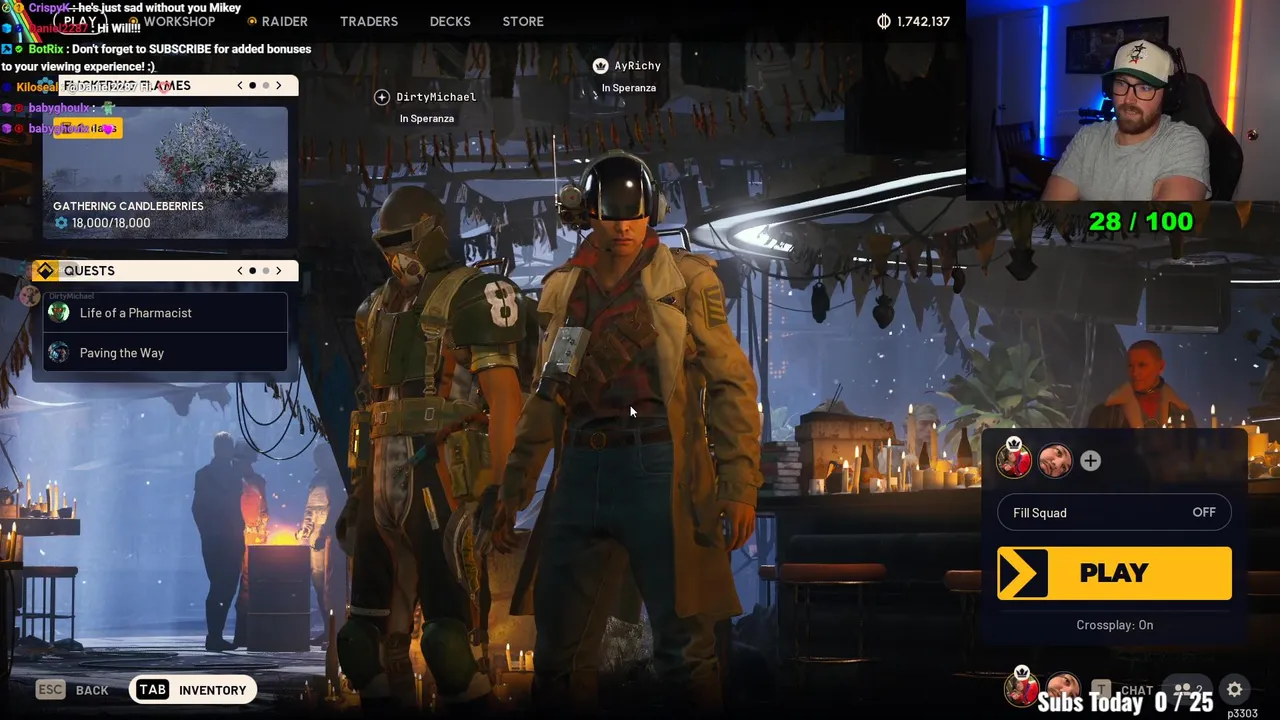Add a squad member with the plus button
This screenshot has height=720, width=1280.
[x=1090, y=461]
